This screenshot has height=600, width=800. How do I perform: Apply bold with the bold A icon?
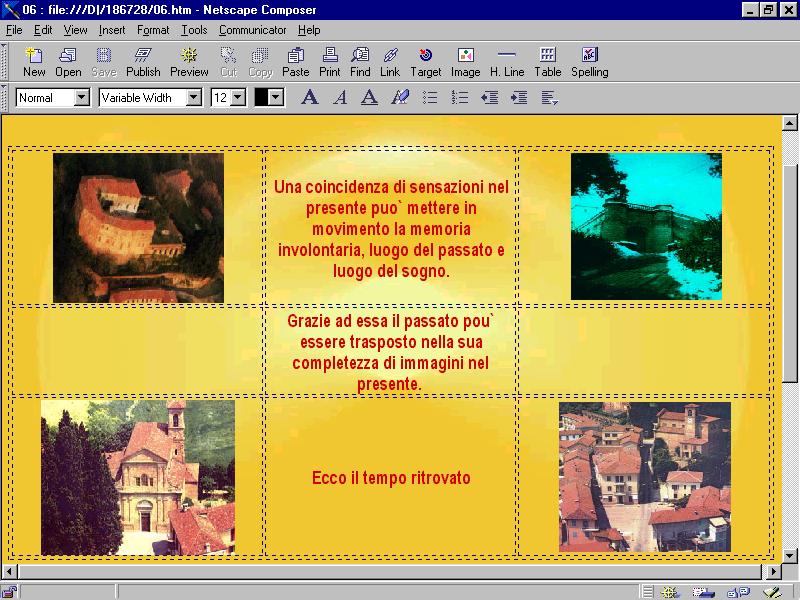tap(310, 97)
